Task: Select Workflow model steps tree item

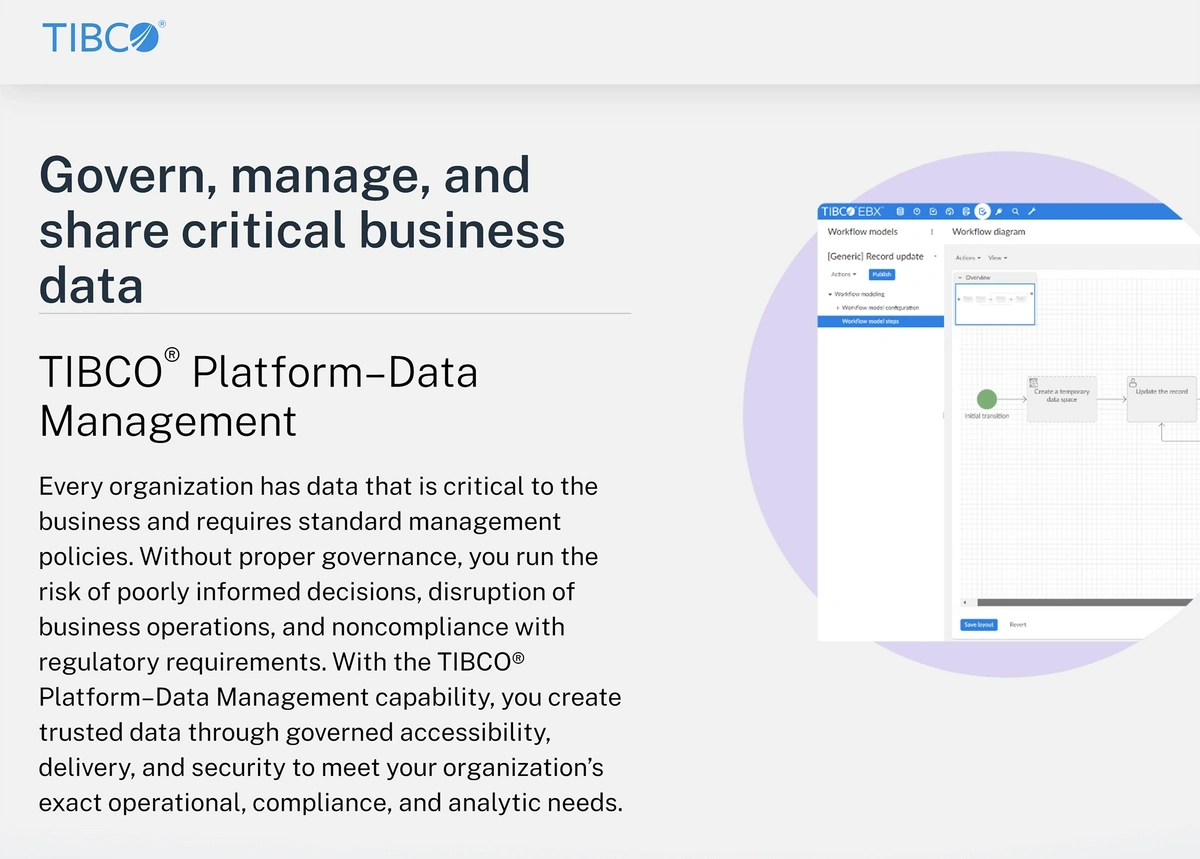Action: (881, 321)
